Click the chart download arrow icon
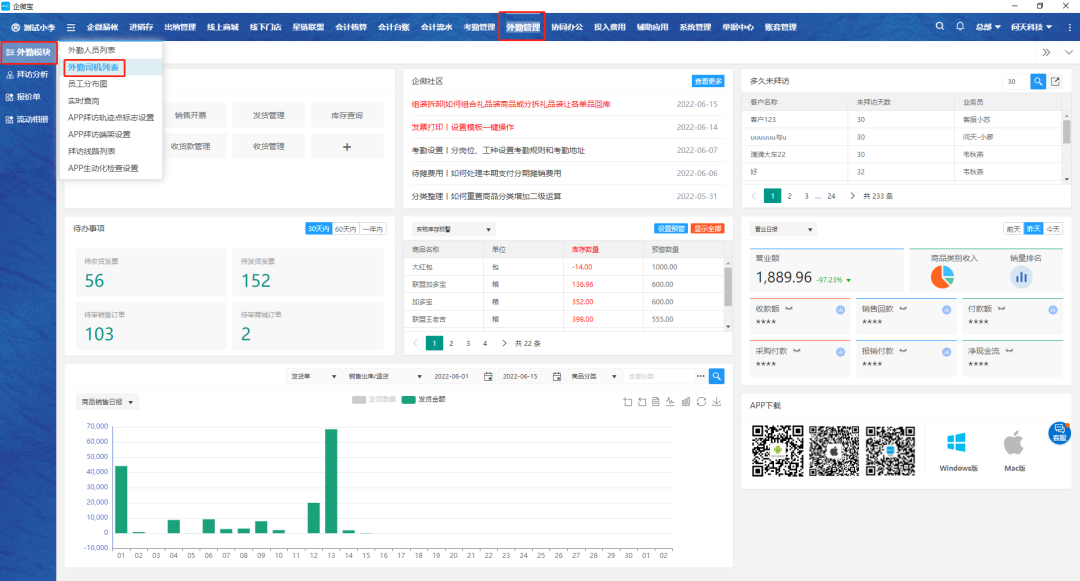The image size is (1080, 581). [716, 402]
